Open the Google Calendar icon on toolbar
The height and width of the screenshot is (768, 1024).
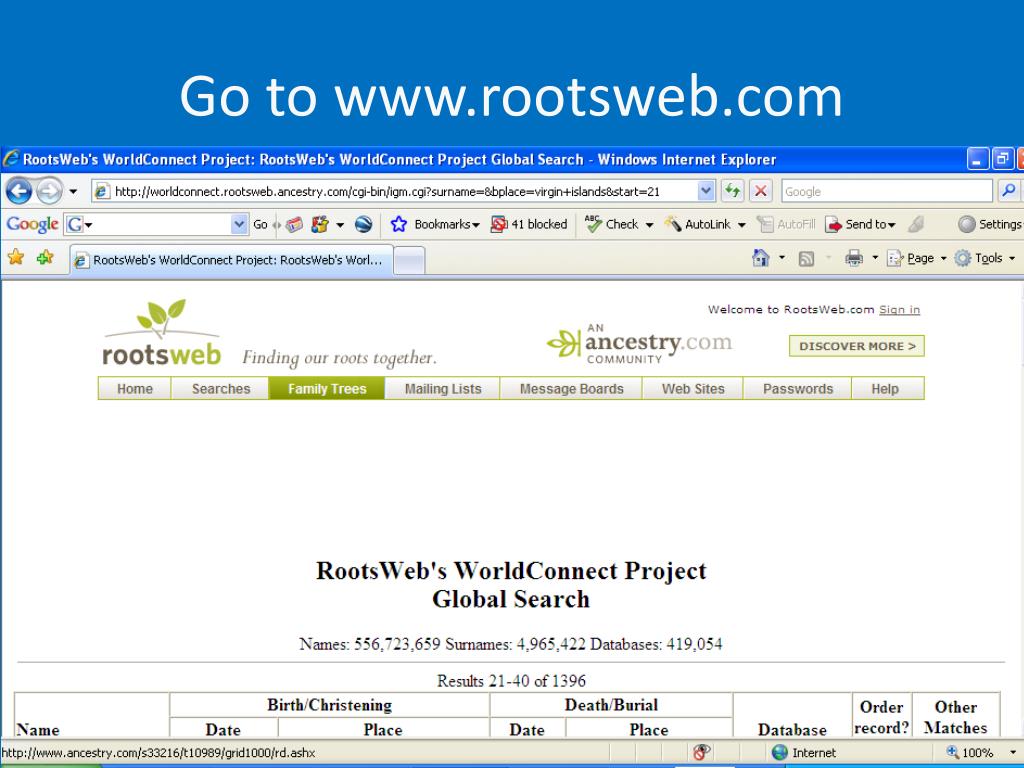click(x=295, y=225)
